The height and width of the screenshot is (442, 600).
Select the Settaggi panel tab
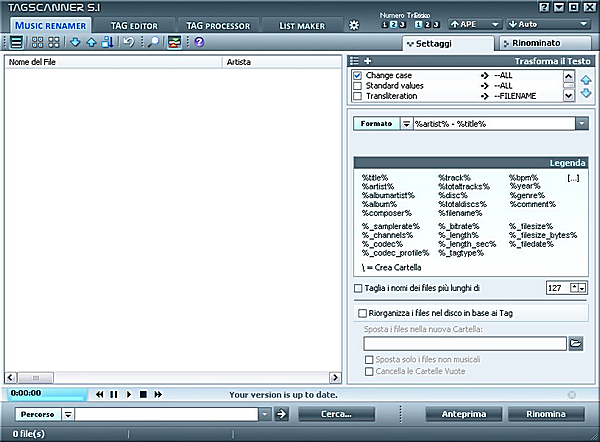coord(448,44)
